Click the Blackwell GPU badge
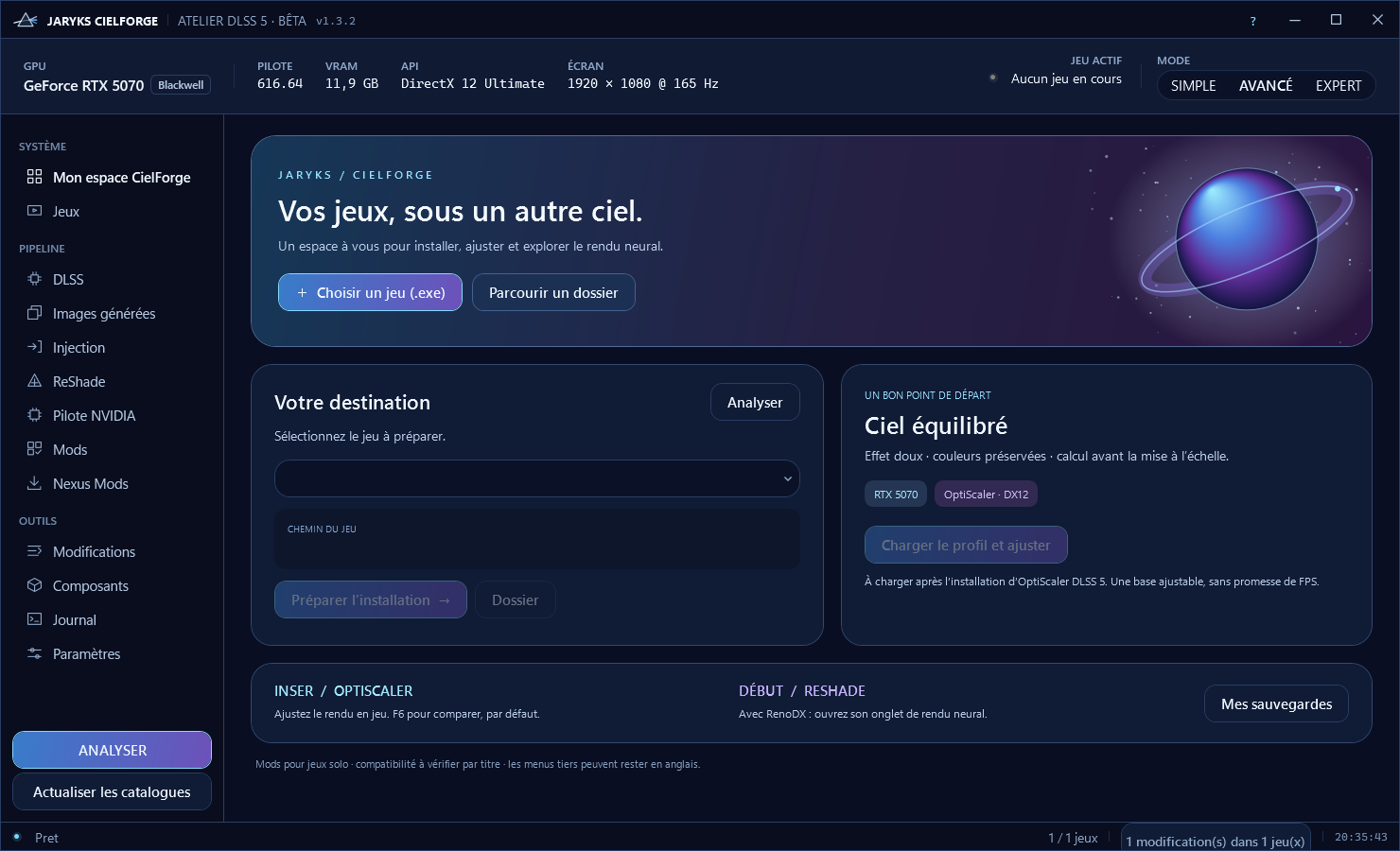1400x851 pixels. [181, 85]
